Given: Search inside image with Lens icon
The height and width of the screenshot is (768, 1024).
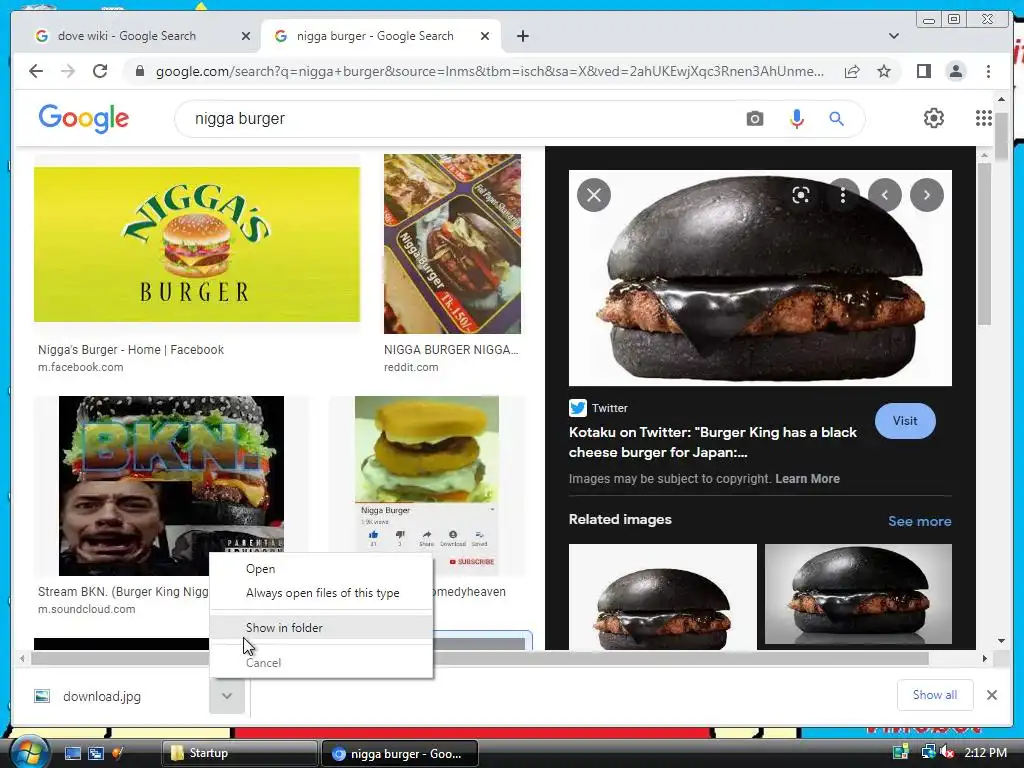Looking at the screenshot, I should click(x=801, y=195).
